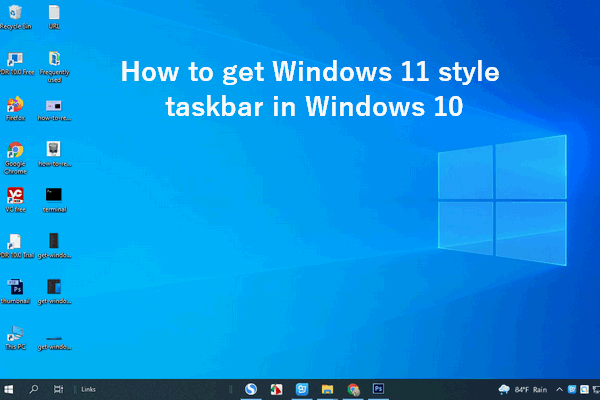Open the PDR 10.0 Trial shortcut
Screen dimensions: 600x400
point(16,246)
